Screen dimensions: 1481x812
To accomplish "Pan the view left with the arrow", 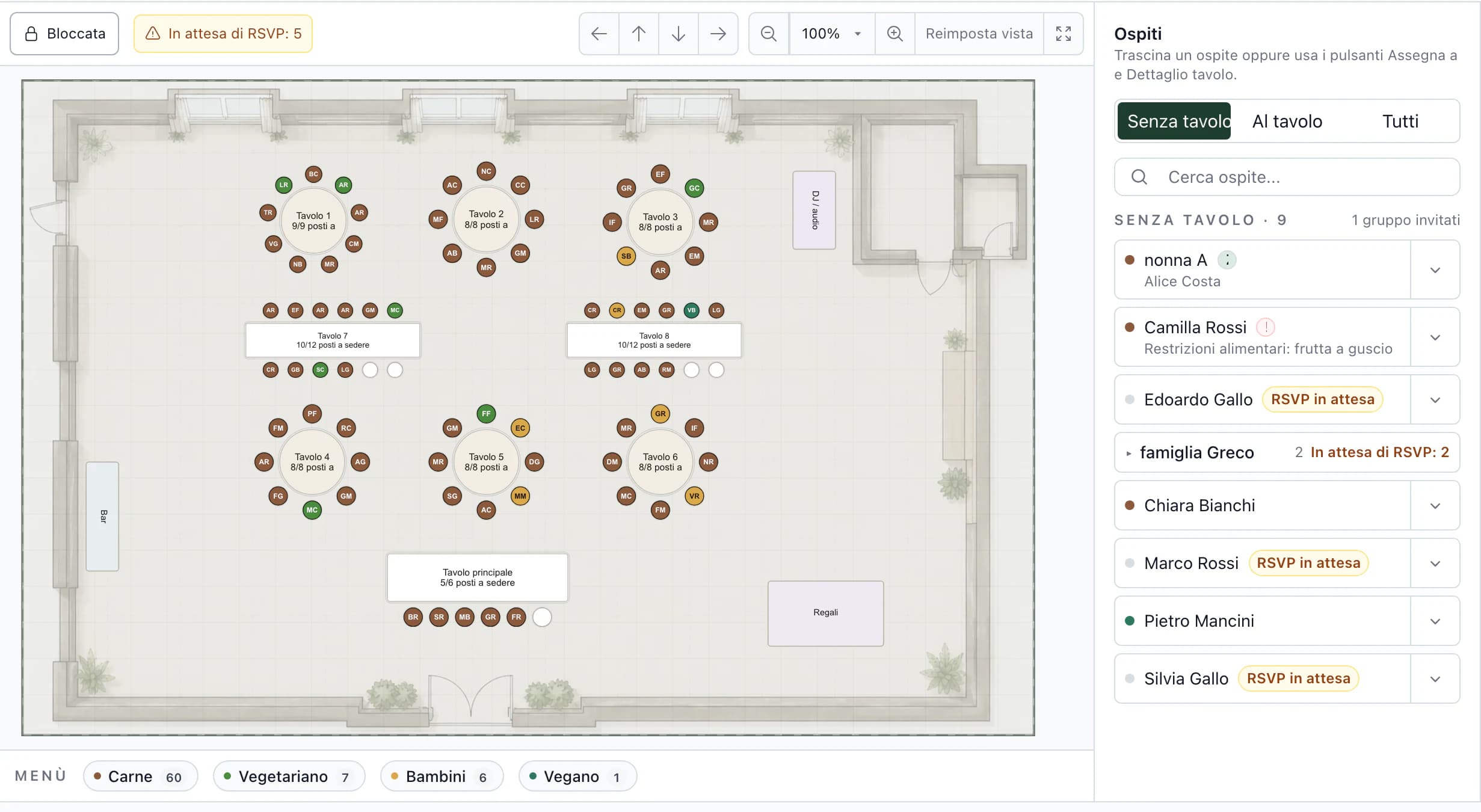I will coord(599,34).
